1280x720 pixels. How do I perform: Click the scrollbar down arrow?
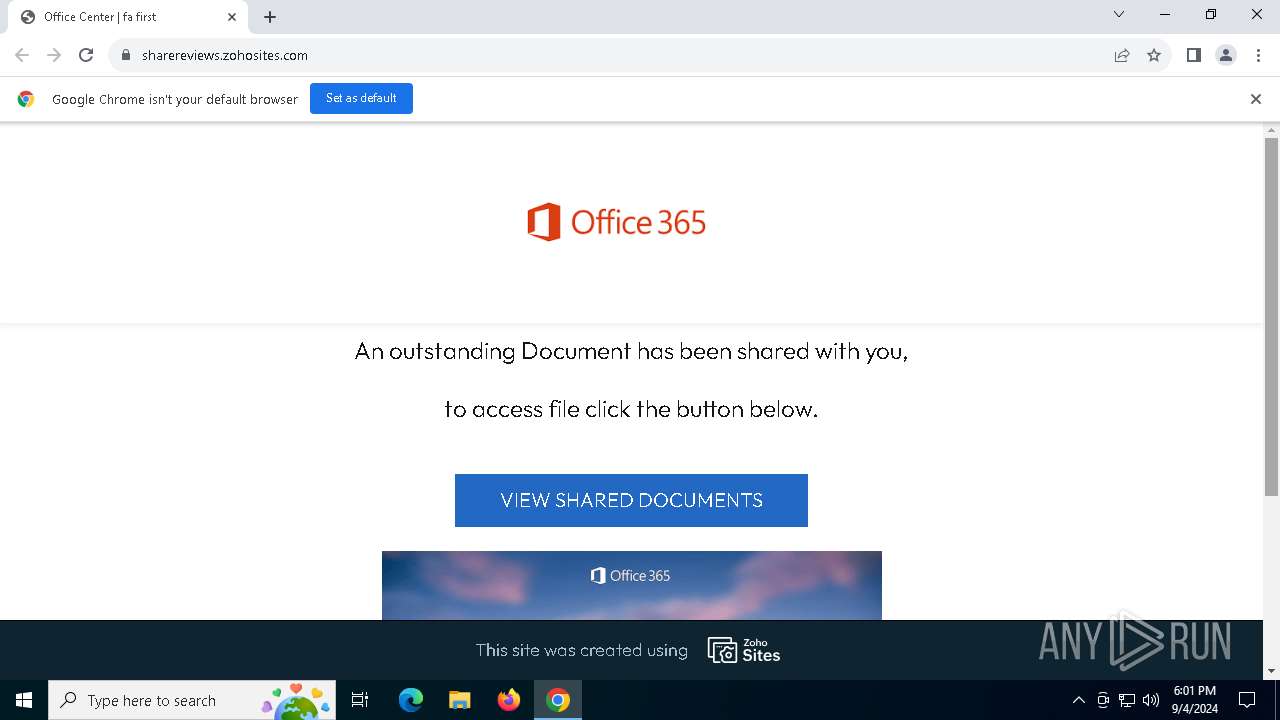point(1272,671)
